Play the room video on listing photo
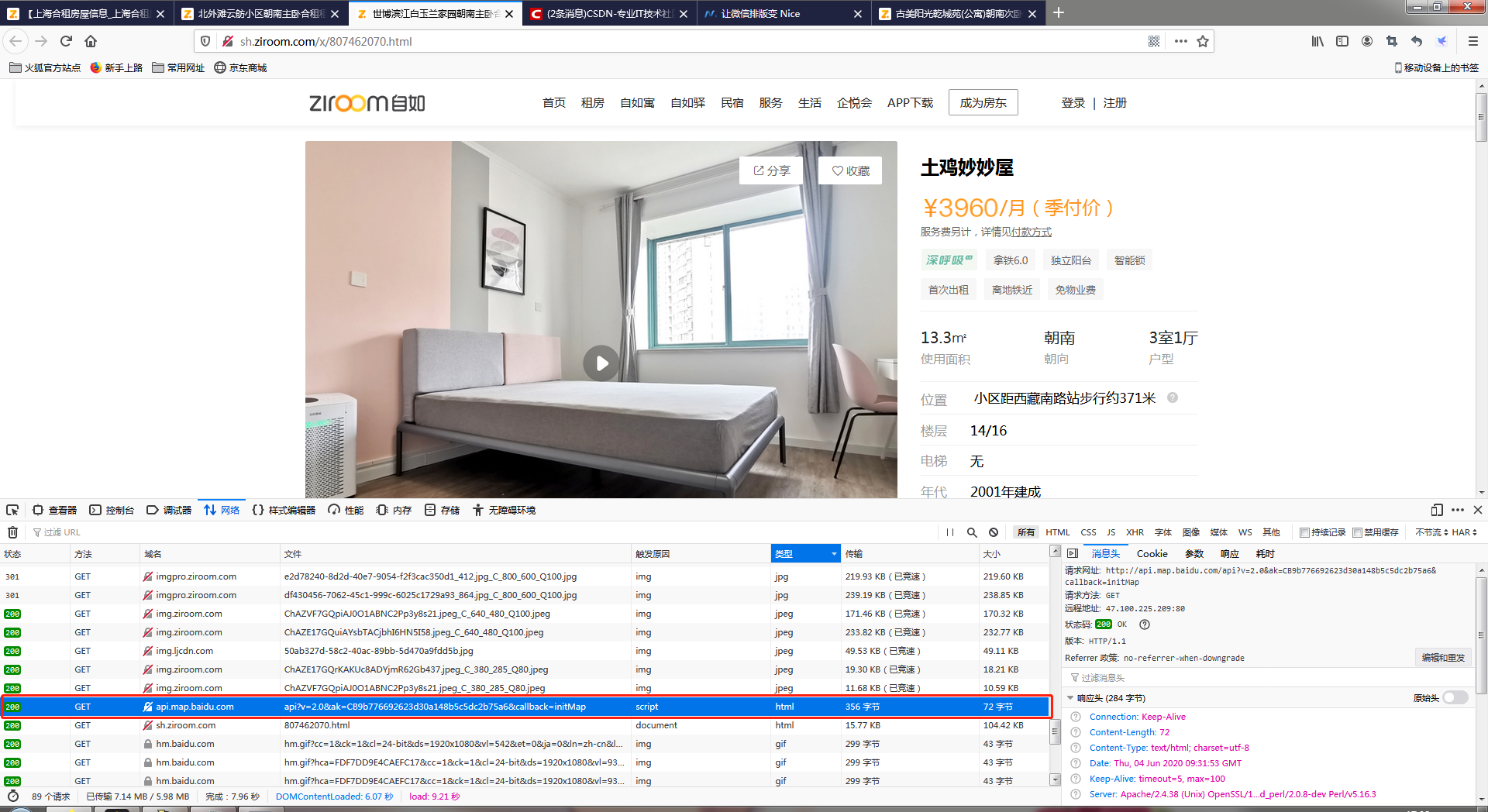 (x=601, y=363)
